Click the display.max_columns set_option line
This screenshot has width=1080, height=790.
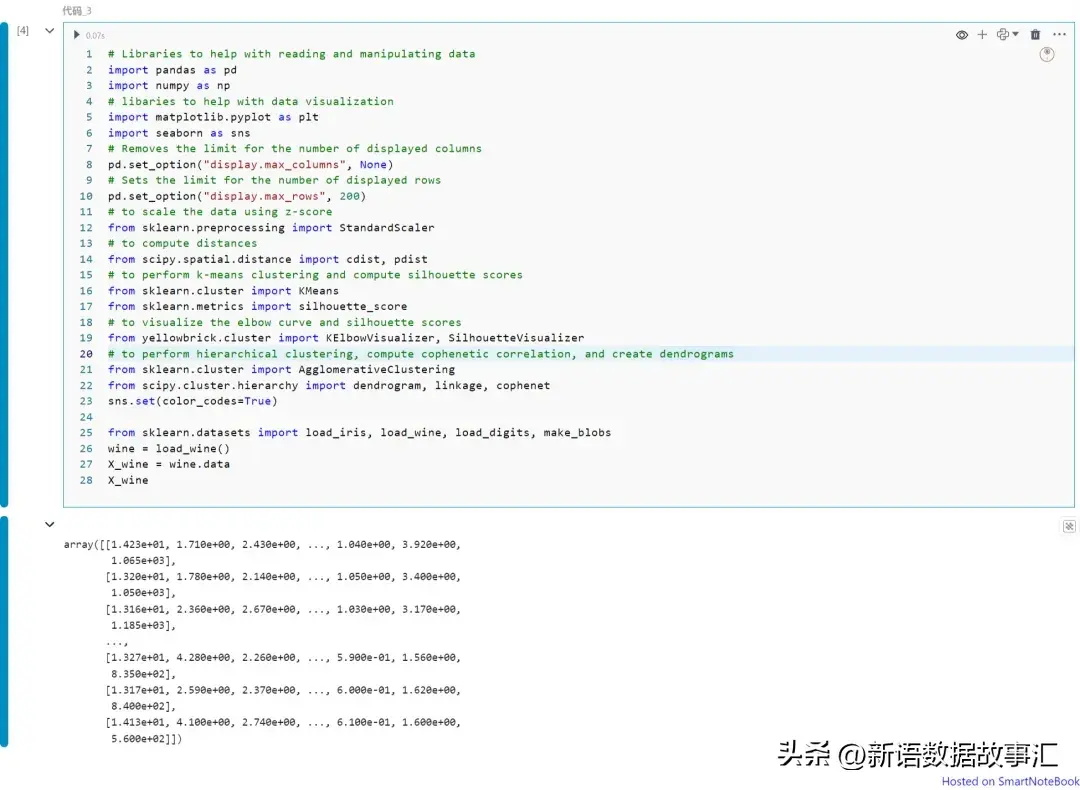250,165
